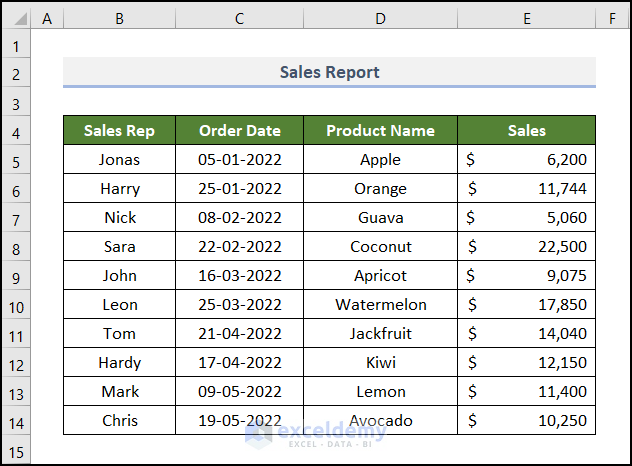Screen dimensions: 632x466
Task: Click the cell containing Jonas
Action: (x=119, y=160)
